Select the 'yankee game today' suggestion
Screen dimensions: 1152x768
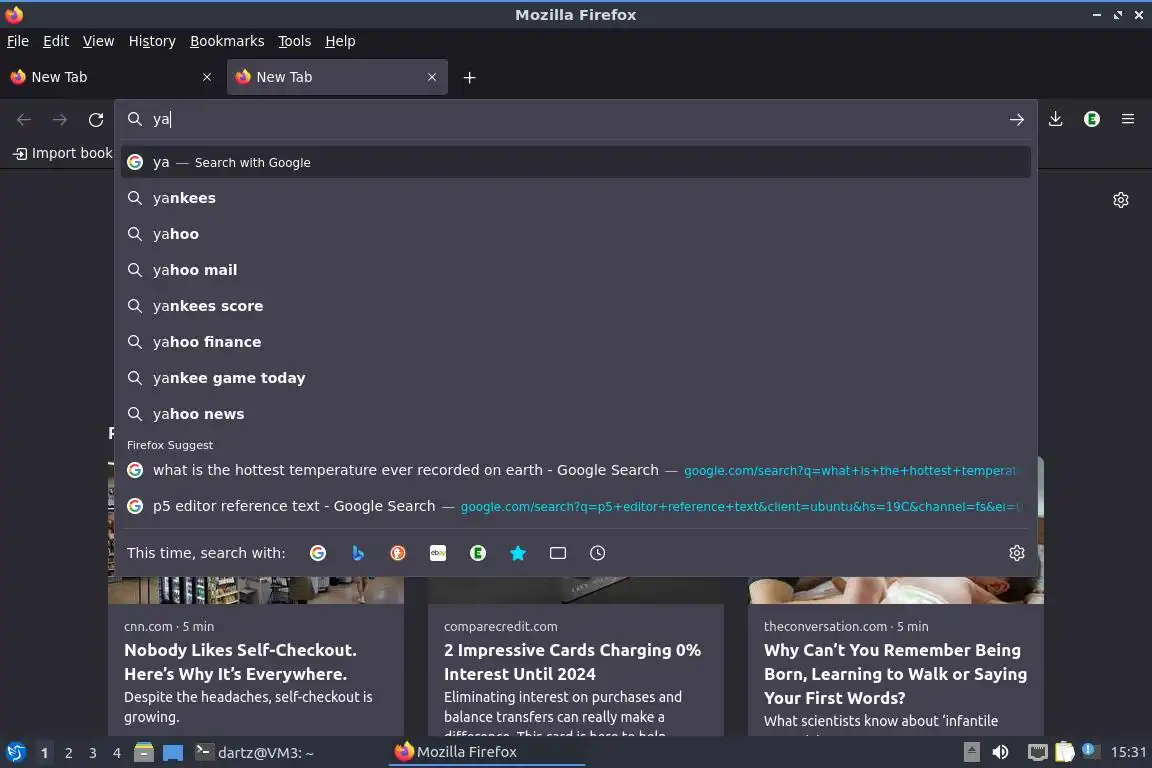tap(575, 378)
